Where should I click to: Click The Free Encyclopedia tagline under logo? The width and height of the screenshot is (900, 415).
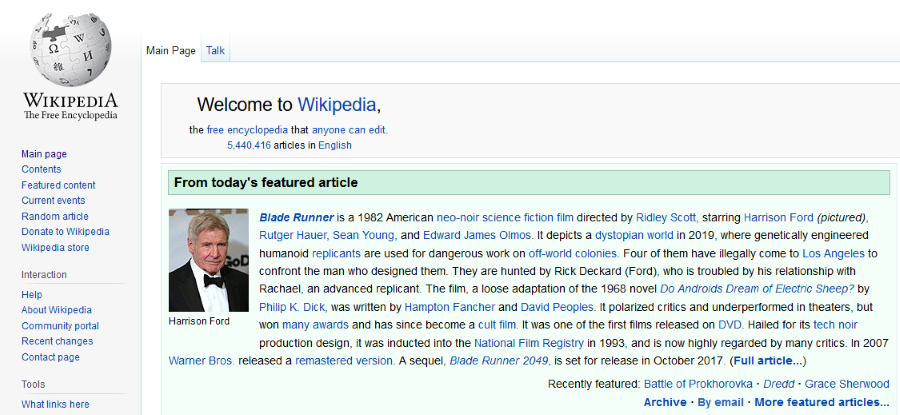coord(70,115)
